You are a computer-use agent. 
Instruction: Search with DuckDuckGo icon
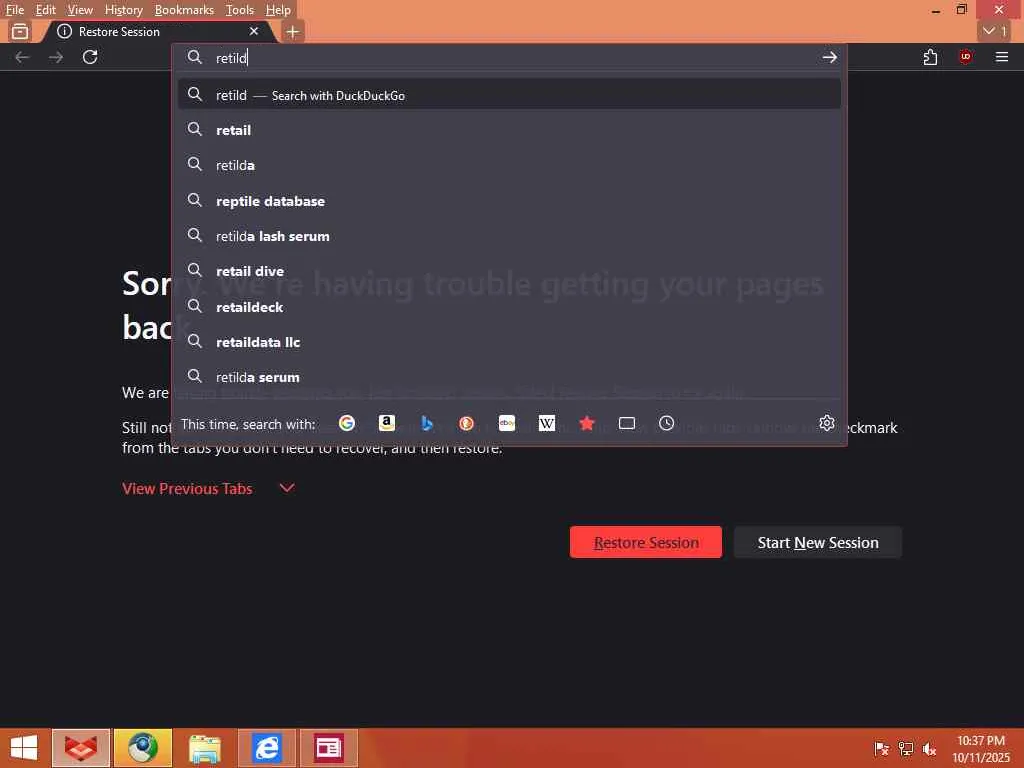pos(466,423)
